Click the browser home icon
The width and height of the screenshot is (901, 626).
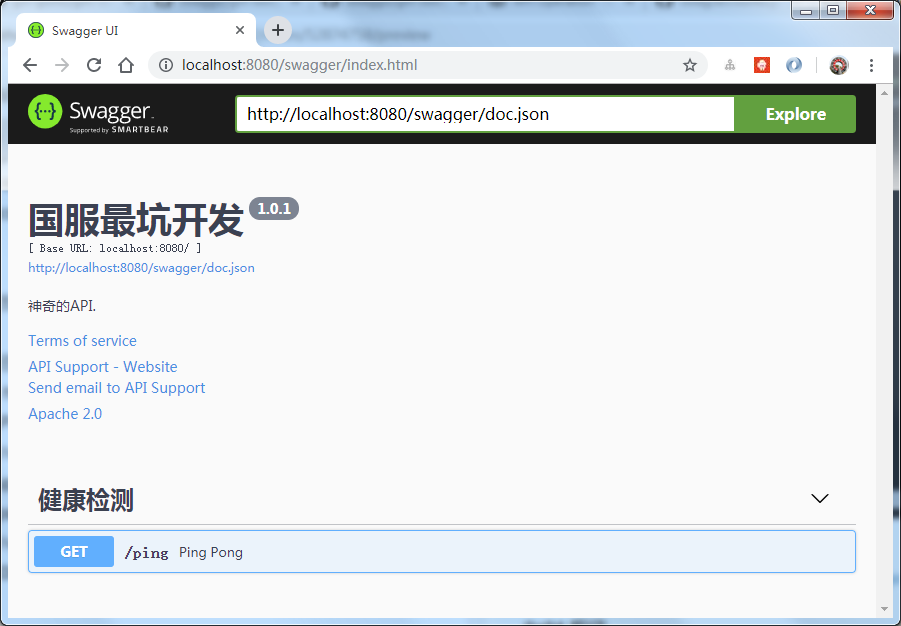click(125, 64)
